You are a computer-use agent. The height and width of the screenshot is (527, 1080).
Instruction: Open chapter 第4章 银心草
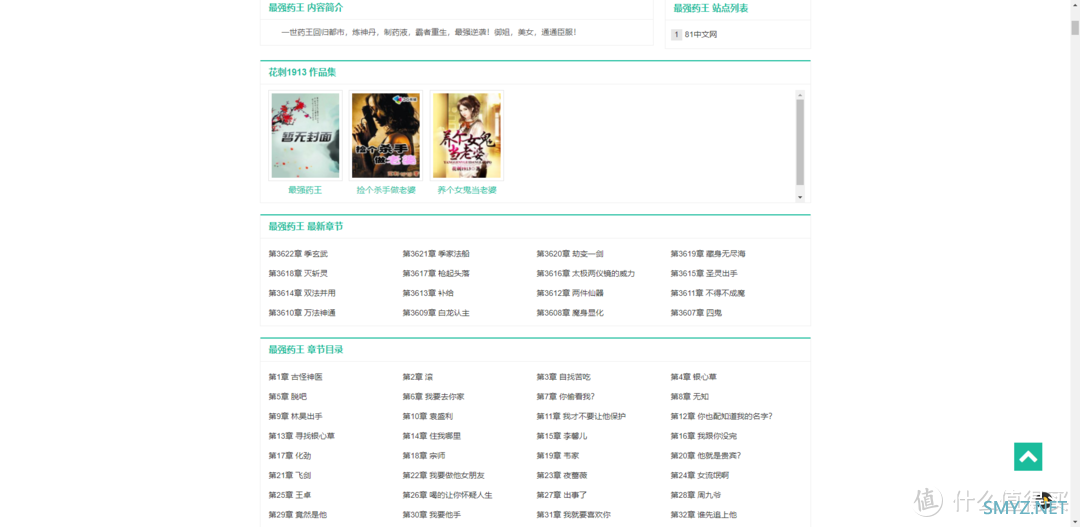[x=694, y=378]
